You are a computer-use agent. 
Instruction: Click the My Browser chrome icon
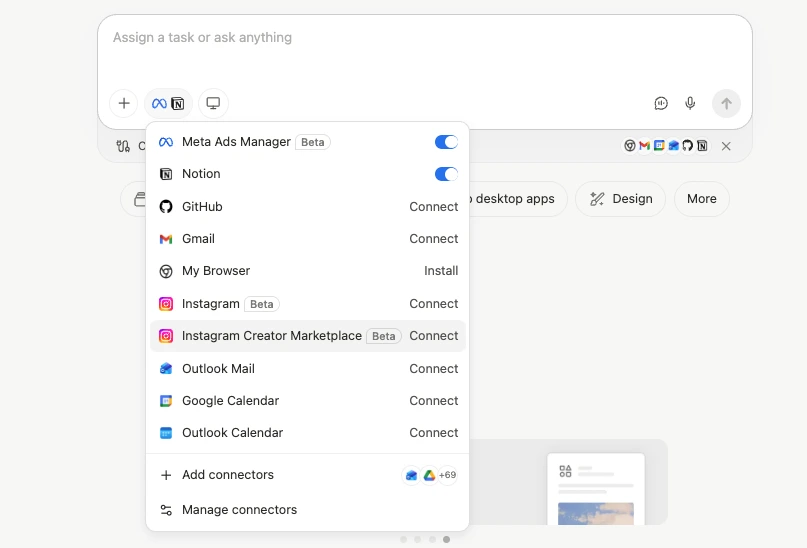166,271
